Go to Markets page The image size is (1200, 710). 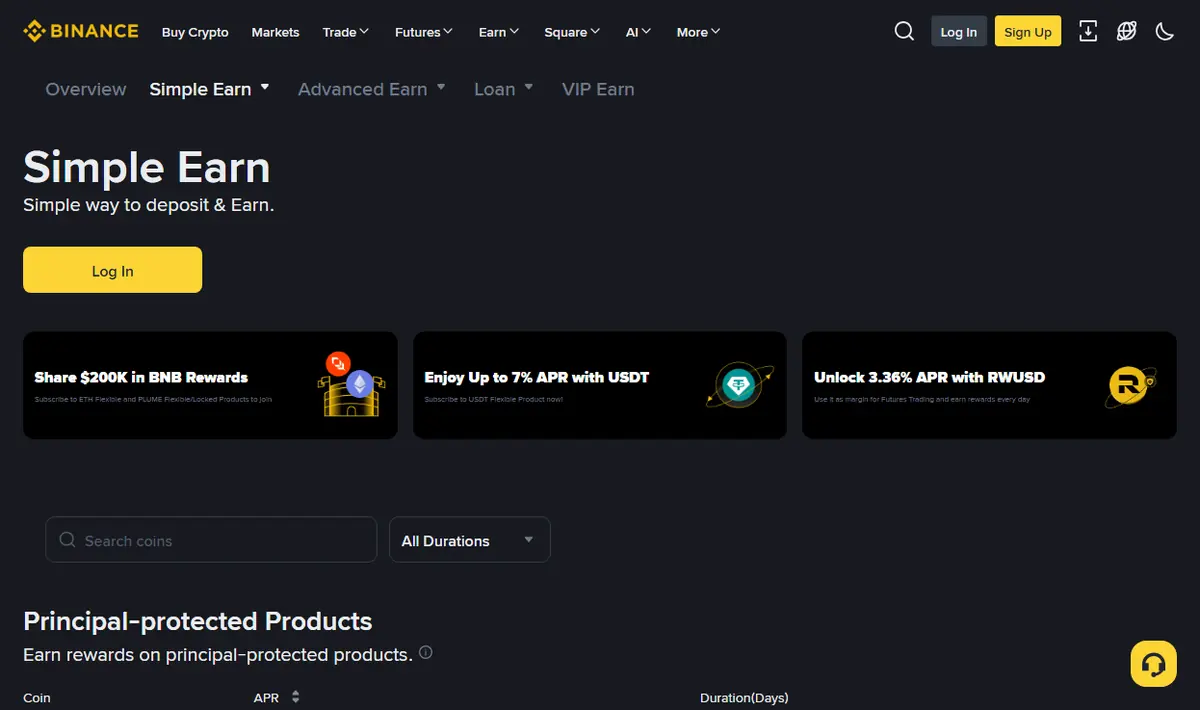(275, 32)
